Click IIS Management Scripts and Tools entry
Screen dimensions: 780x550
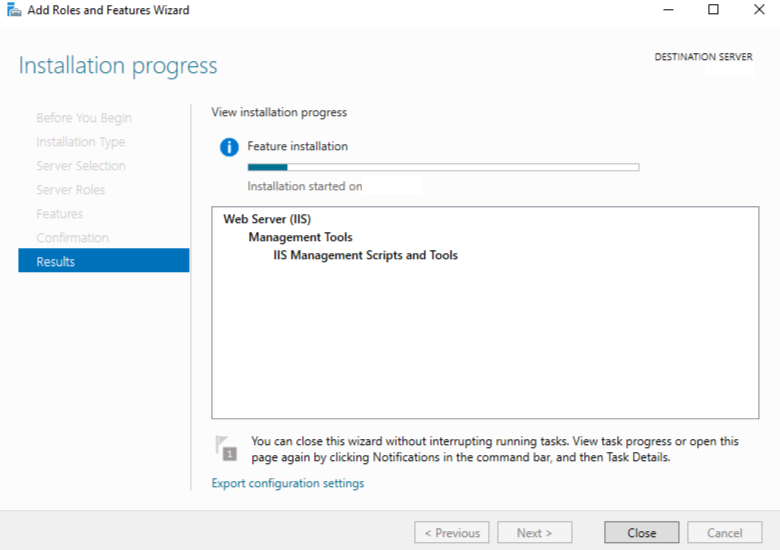pos(365,255)
